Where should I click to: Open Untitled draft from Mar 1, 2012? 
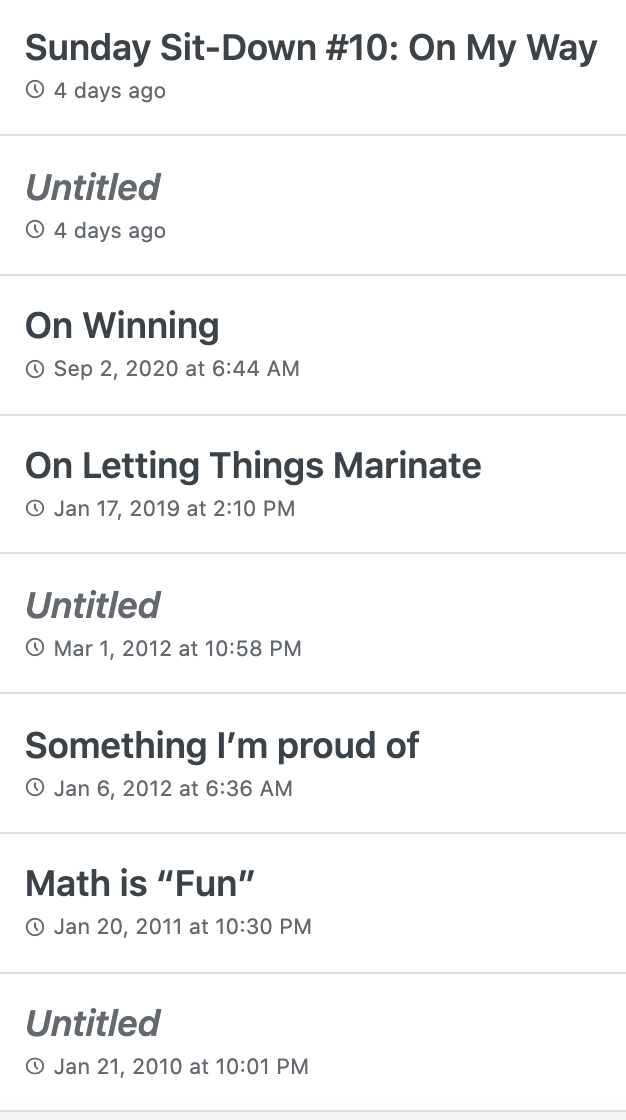[x=93, y=606]
